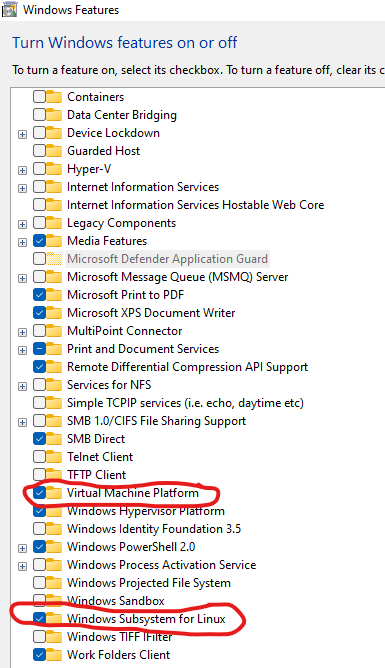
Task: Click the Containers folder icon
Action: [x=54, y=97]
